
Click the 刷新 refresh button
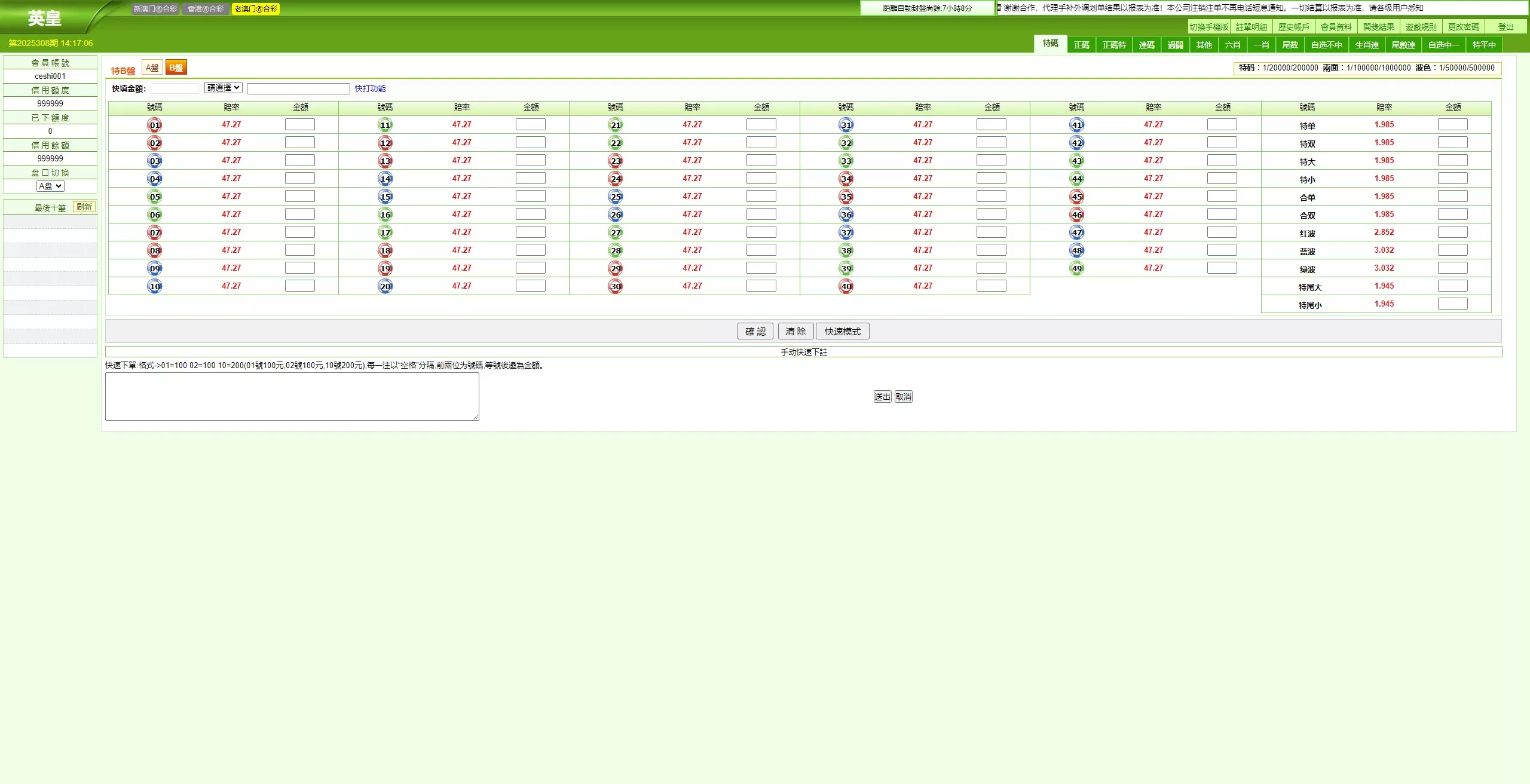pyautogui.click(x=84, y=207)
